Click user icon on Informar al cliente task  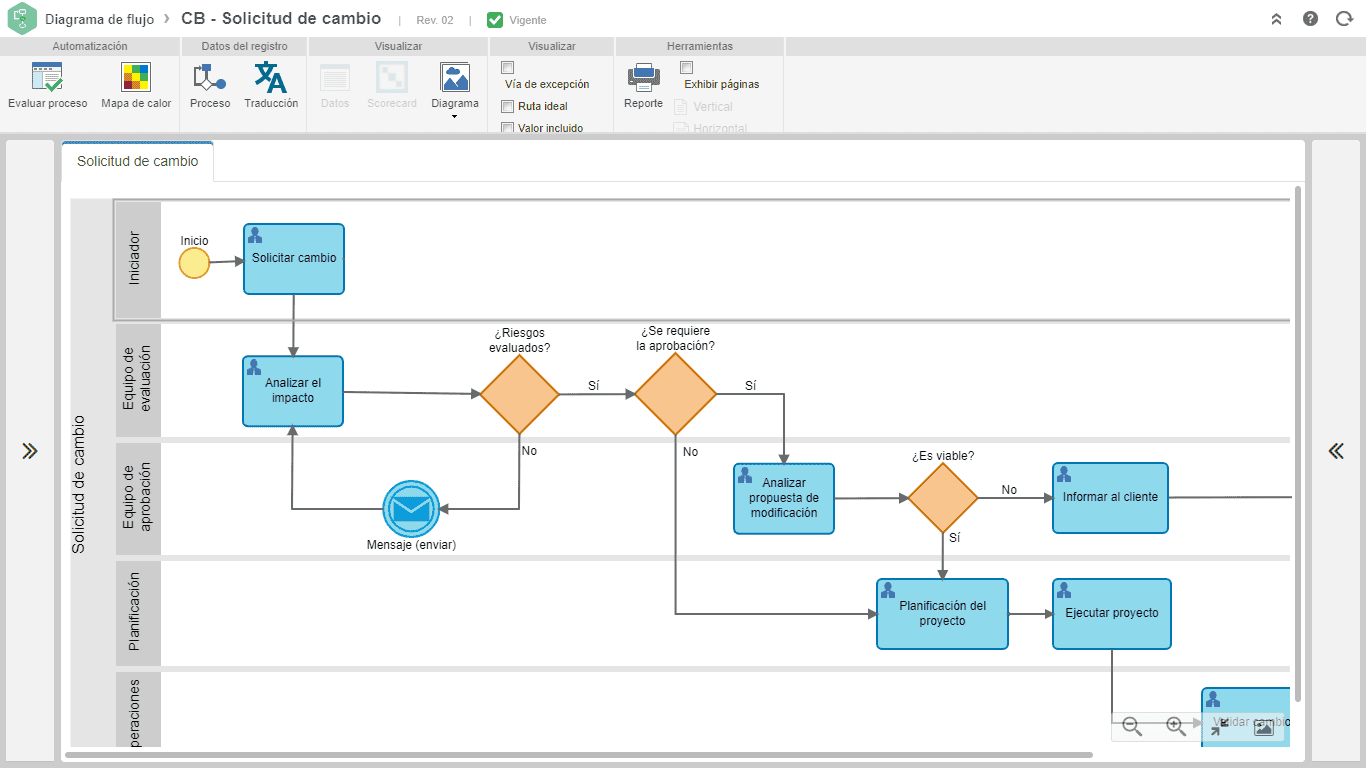pos(1064,474)
